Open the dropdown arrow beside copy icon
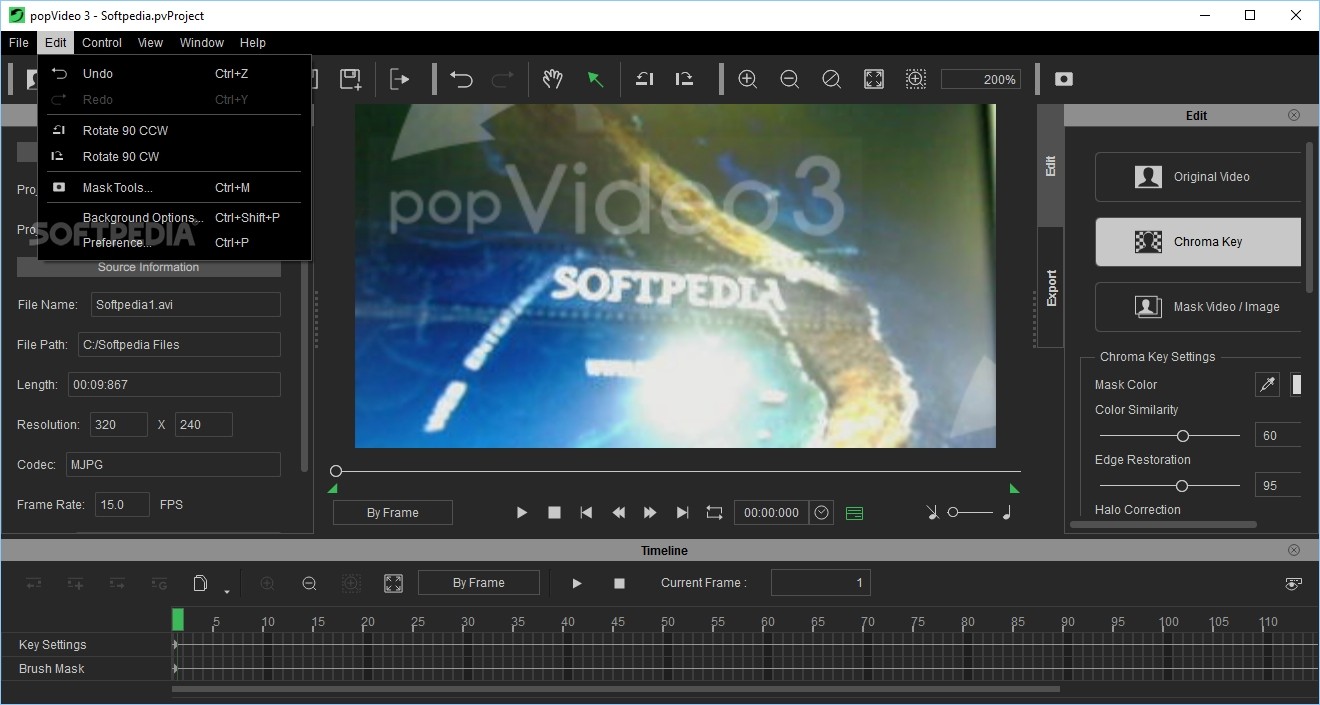This screenshot has width=1320, height=705. pos(227,591)
